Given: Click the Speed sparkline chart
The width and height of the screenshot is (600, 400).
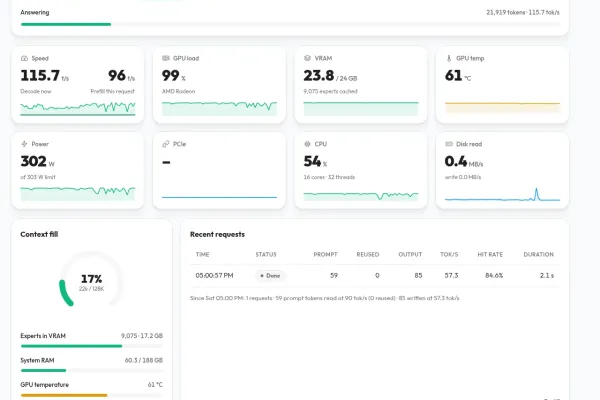Looking at the screenshot, I should [x=78, y=108].
